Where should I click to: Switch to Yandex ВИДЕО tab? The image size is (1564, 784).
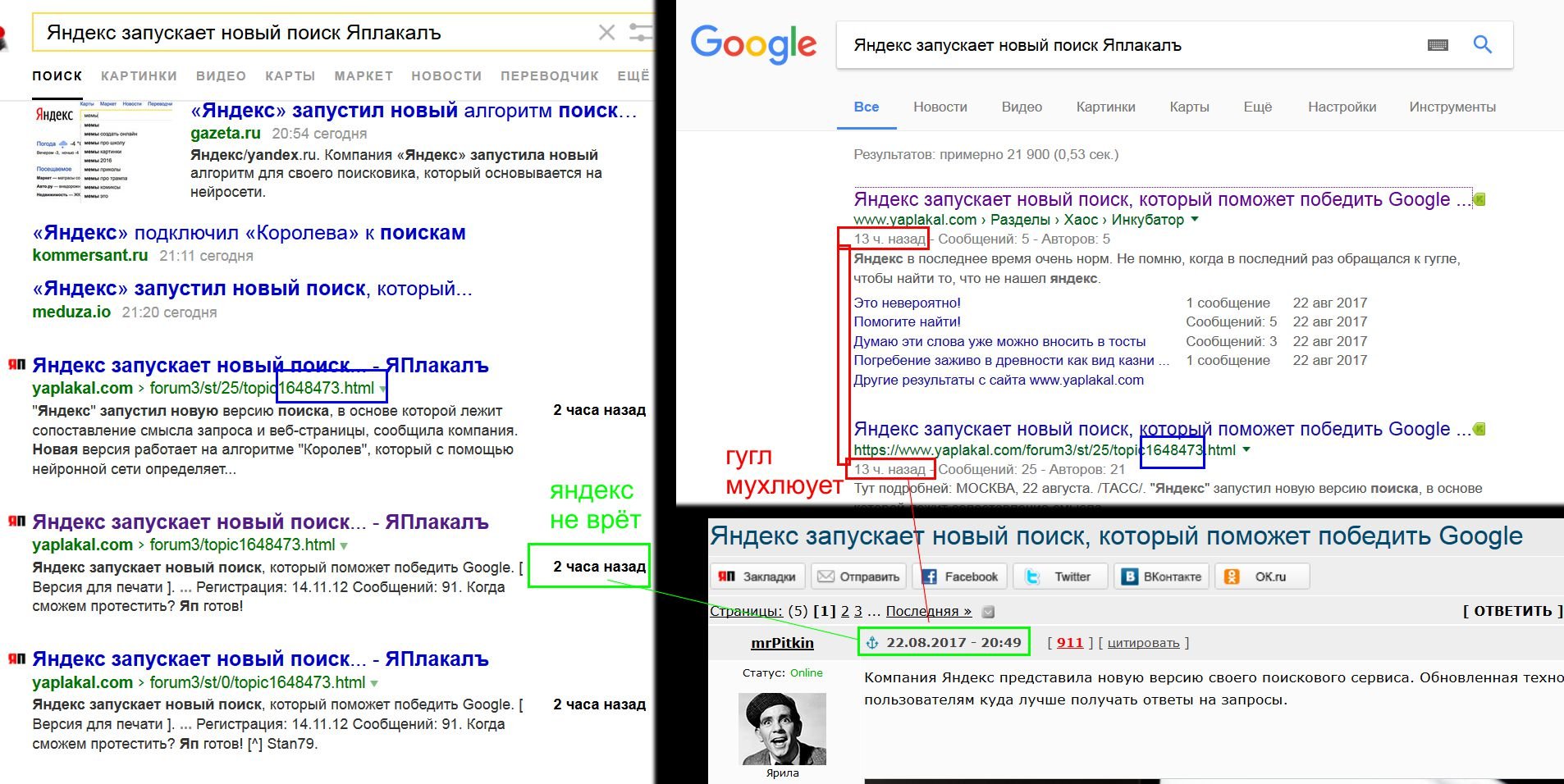221,75
